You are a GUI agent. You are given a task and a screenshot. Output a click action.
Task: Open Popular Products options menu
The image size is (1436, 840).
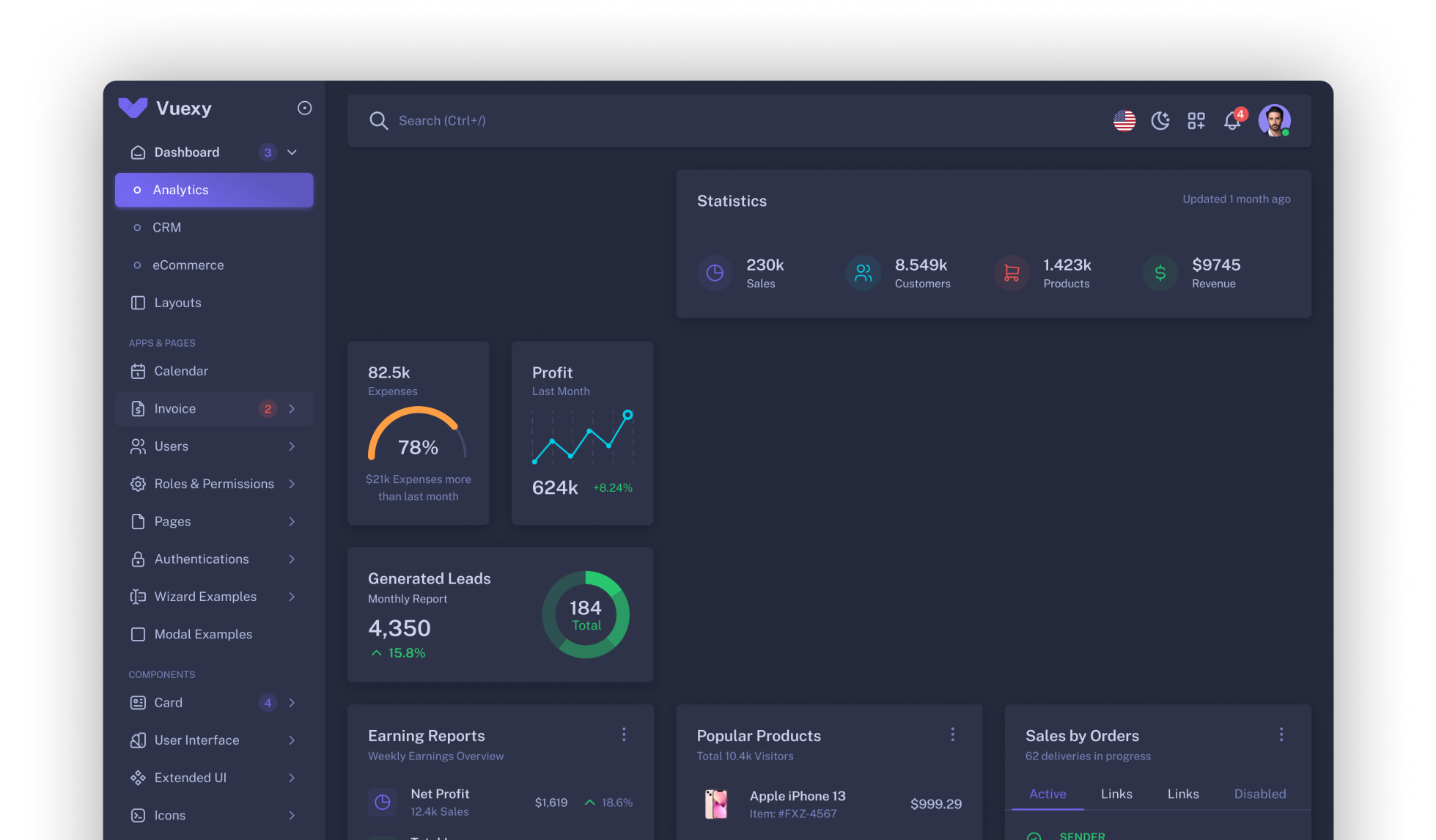tap(952, 734)
